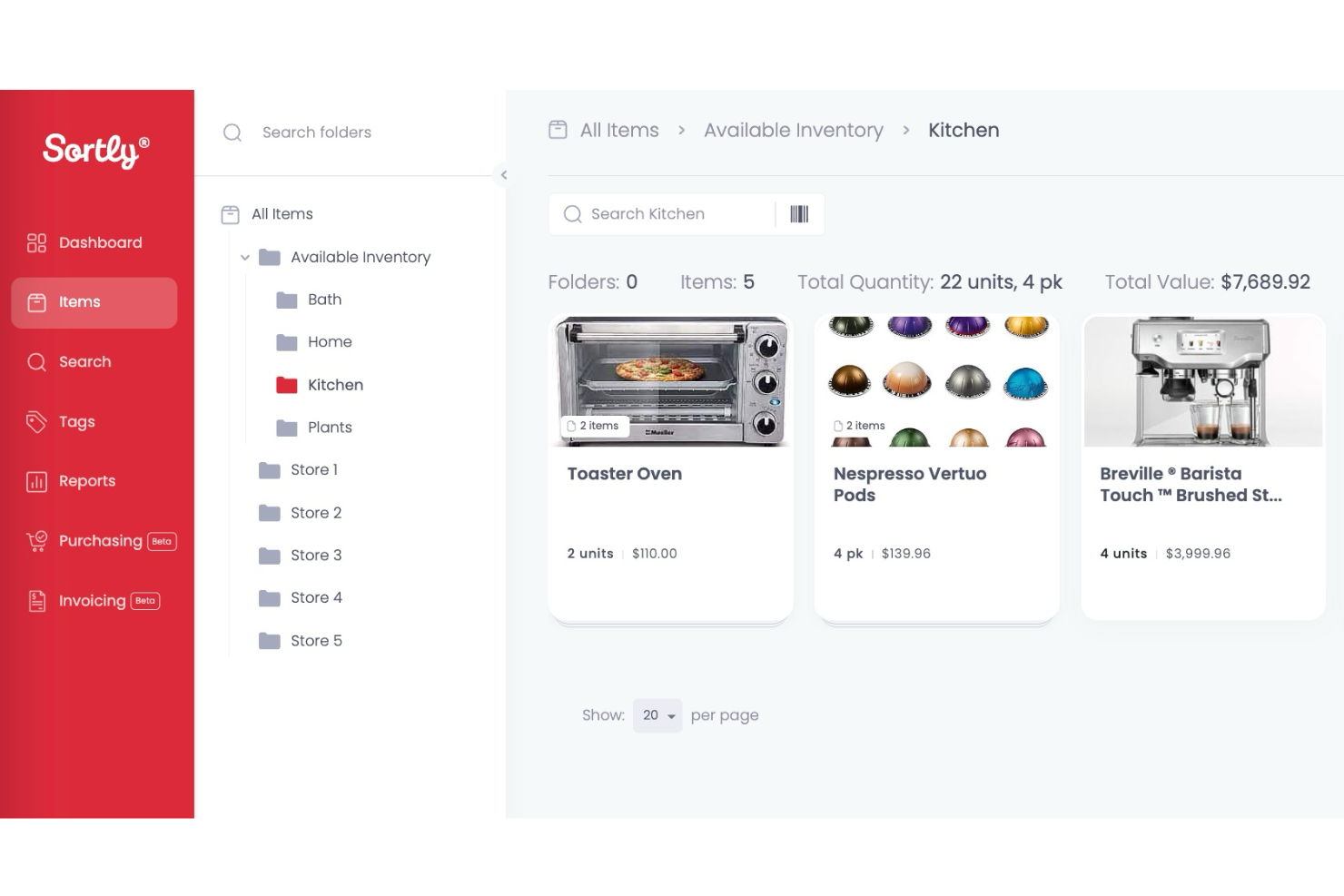
Task: Click the Invoicing Beta badge
Action: click(x=145, y=601)
